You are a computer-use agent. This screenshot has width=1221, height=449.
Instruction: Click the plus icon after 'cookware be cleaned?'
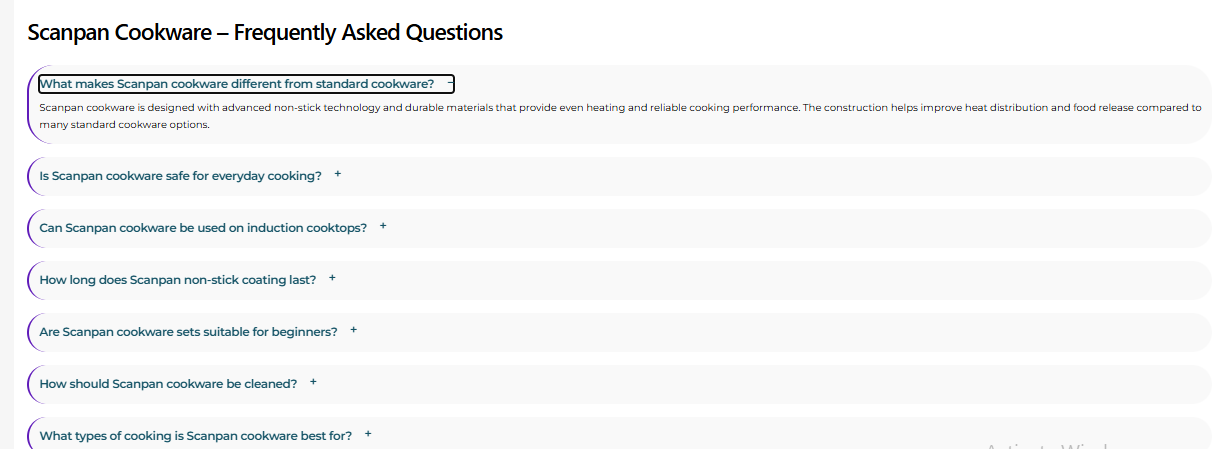point(313,382)
